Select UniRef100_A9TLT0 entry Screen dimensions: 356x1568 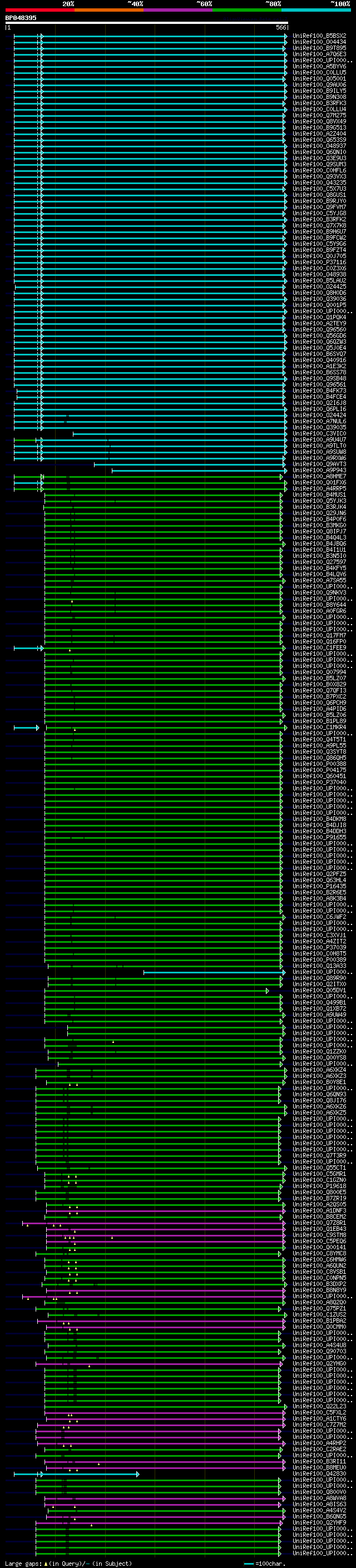pyautogui.click(x=319, y=446)
